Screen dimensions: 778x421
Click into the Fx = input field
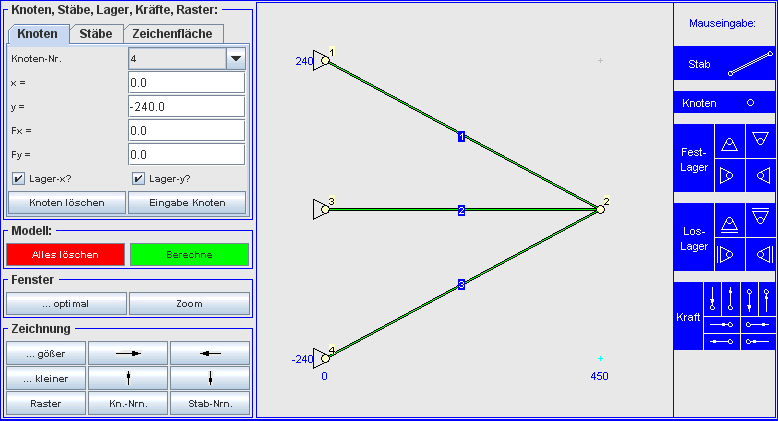(x=186, y=130)
